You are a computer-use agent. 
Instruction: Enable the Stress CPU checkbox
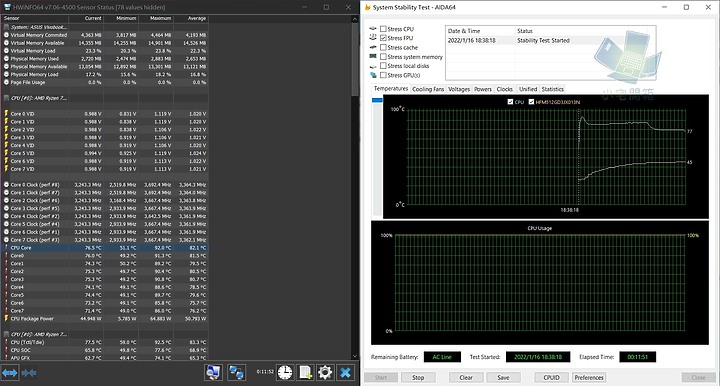[383, 29]
